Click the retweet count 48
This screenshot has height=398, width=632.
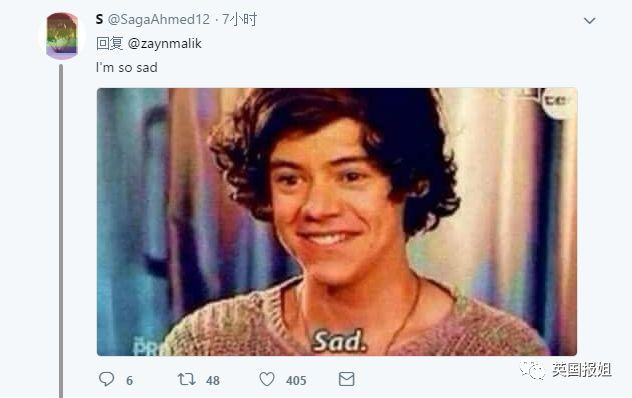pyautogui.click(x=213, y=380)
